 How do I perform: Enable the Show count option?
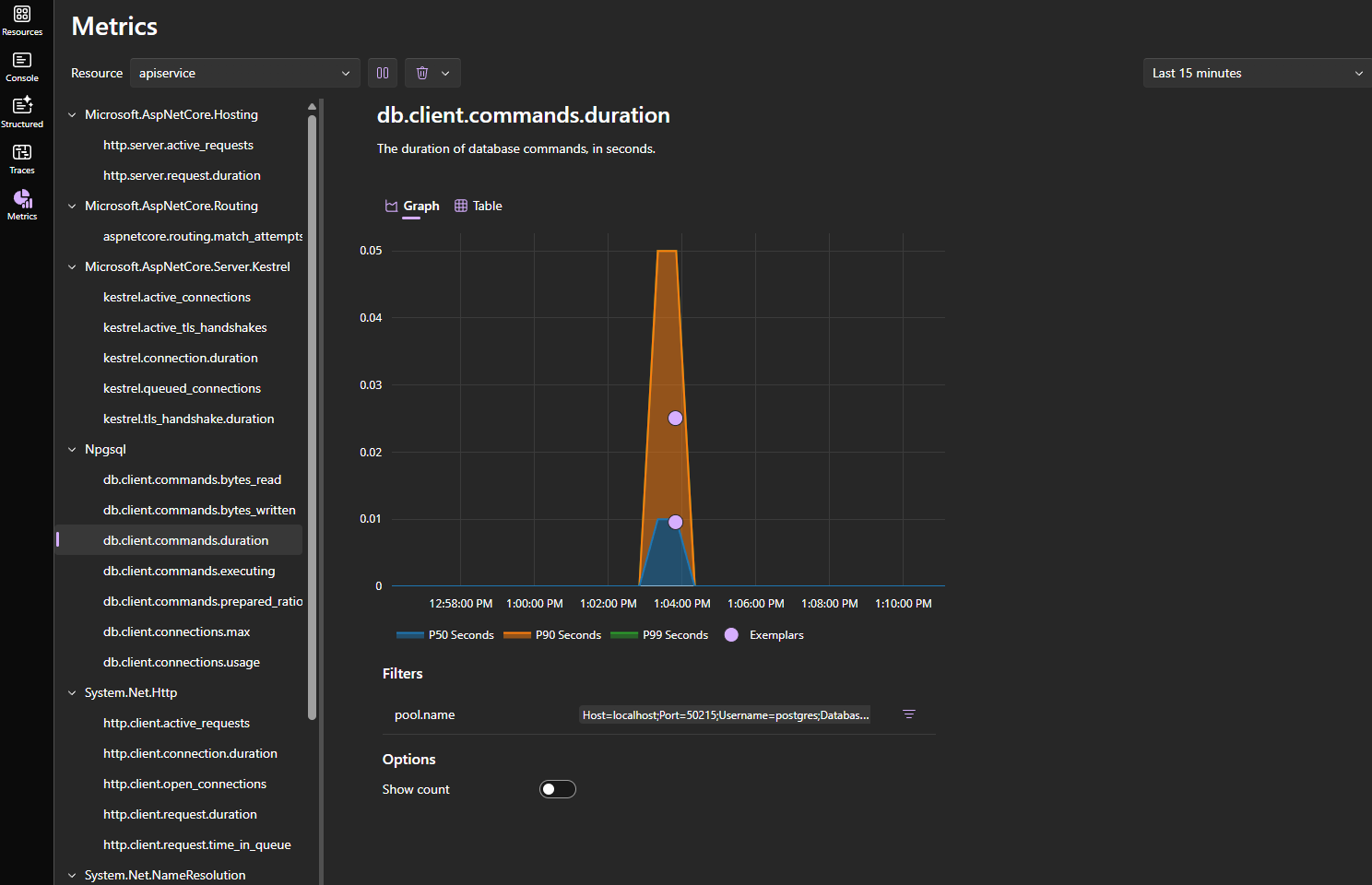point(557,789)
